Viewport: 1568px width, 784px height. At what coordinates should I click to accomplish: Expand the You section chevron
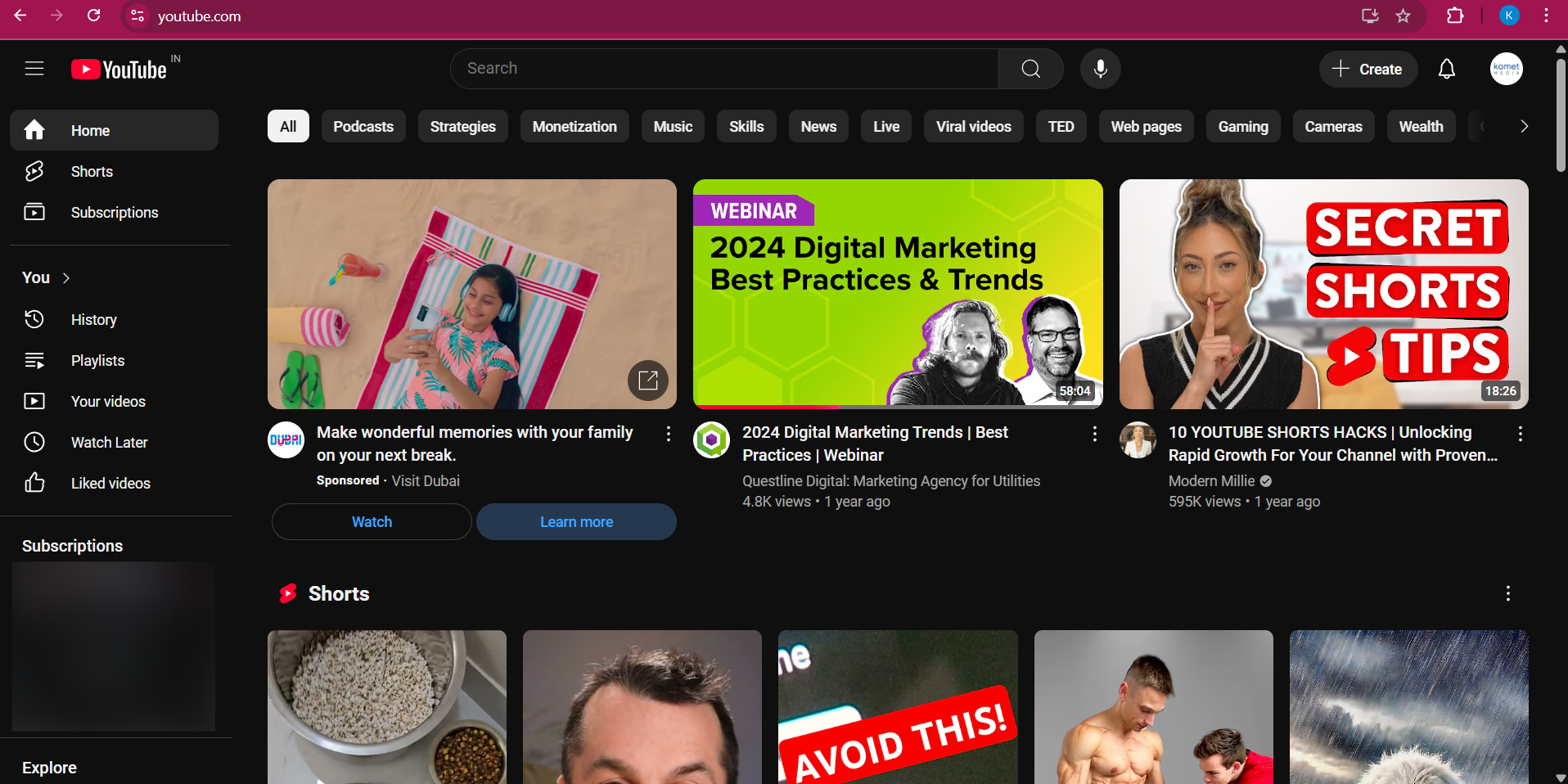tap(66, 278)
